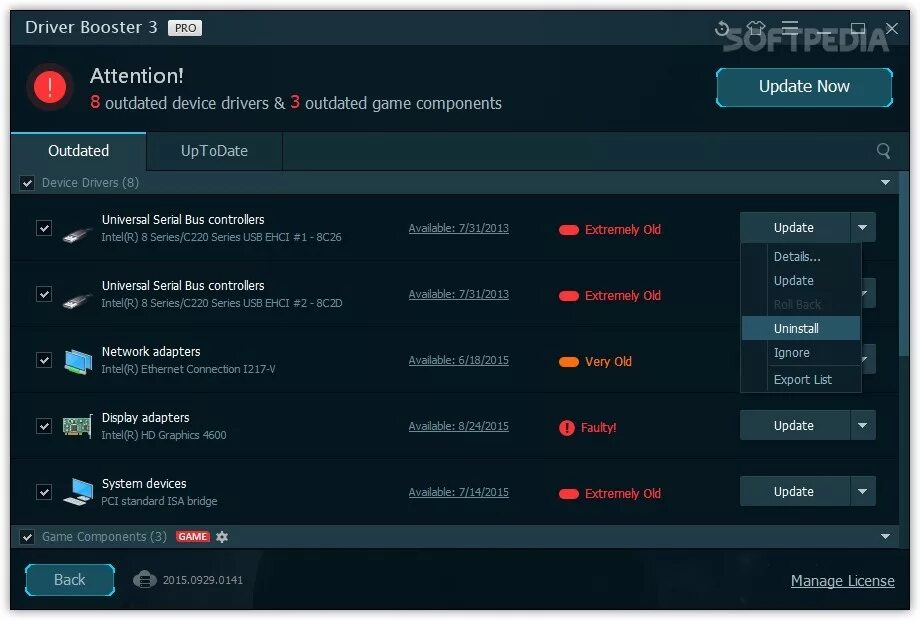Click the database version icon
Image resolution: width=920 pixels, height=620 pixels.
(x=144, y=580)
